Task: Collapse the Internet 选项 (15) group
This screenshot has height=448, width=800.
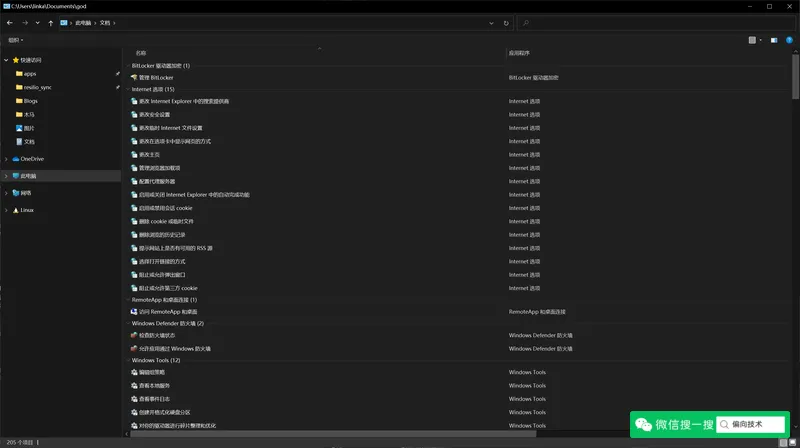Action: pos(128,89)
